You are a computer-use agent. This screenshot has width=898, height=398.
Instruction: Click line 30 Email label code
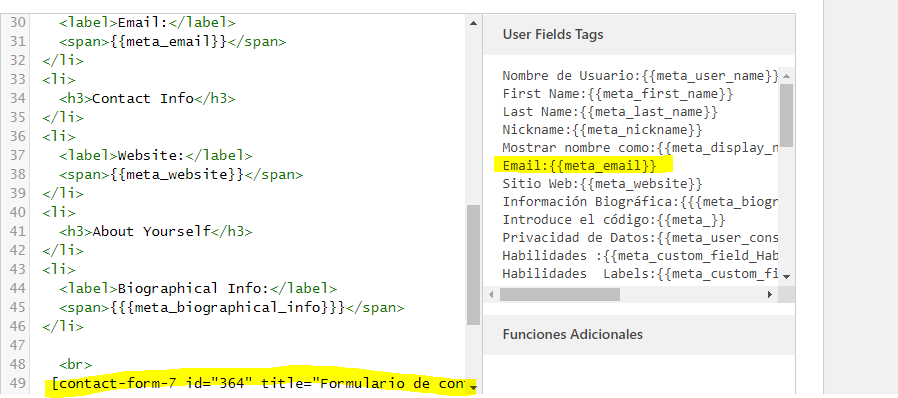tap(147, 23)
